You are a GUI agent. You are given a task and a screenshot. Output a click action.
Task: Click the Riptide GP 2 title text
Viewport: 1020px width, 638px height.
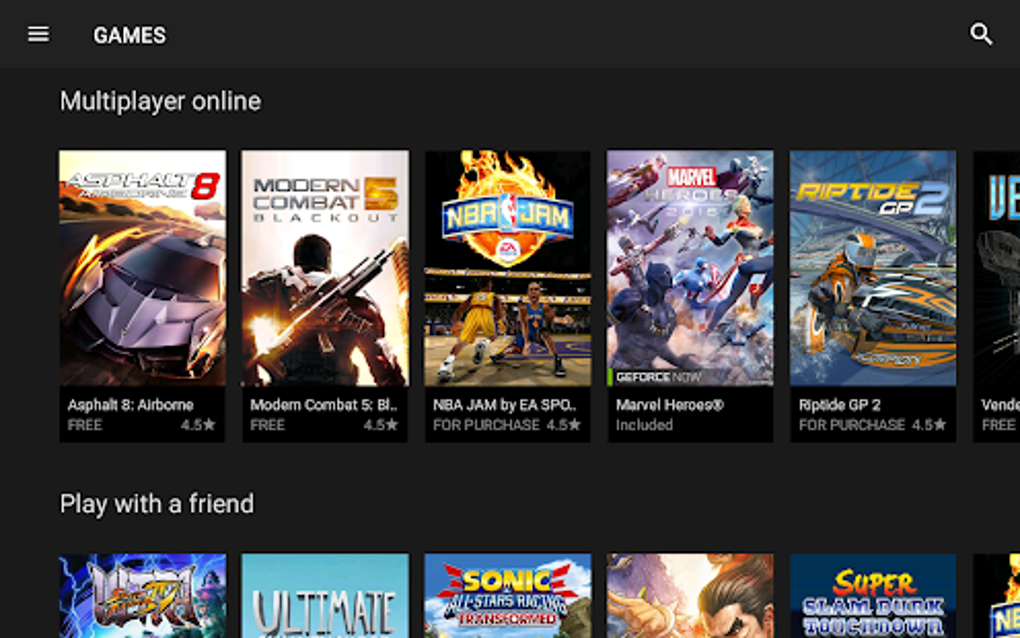point(839,405)
